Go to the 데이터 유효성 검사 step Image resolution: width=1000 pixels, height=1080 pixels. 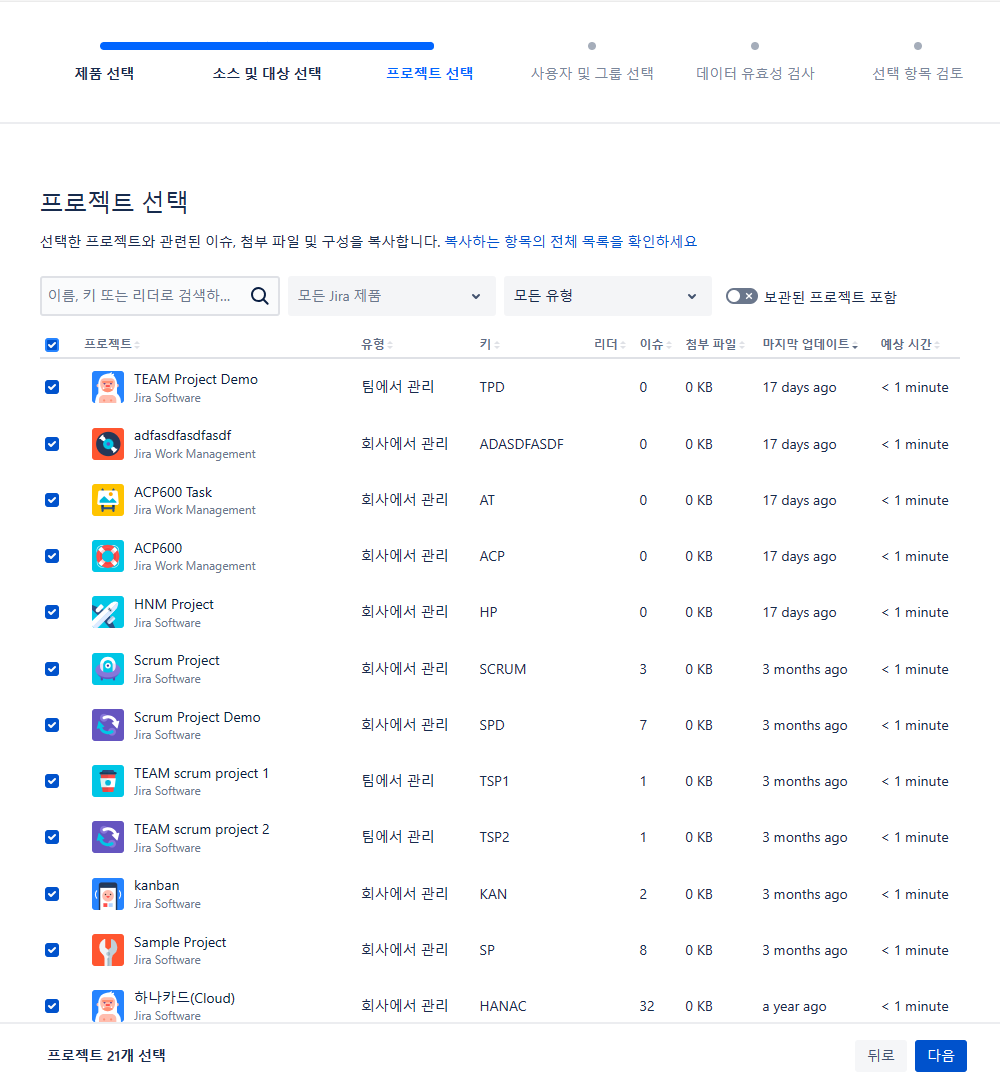(755, 73)
